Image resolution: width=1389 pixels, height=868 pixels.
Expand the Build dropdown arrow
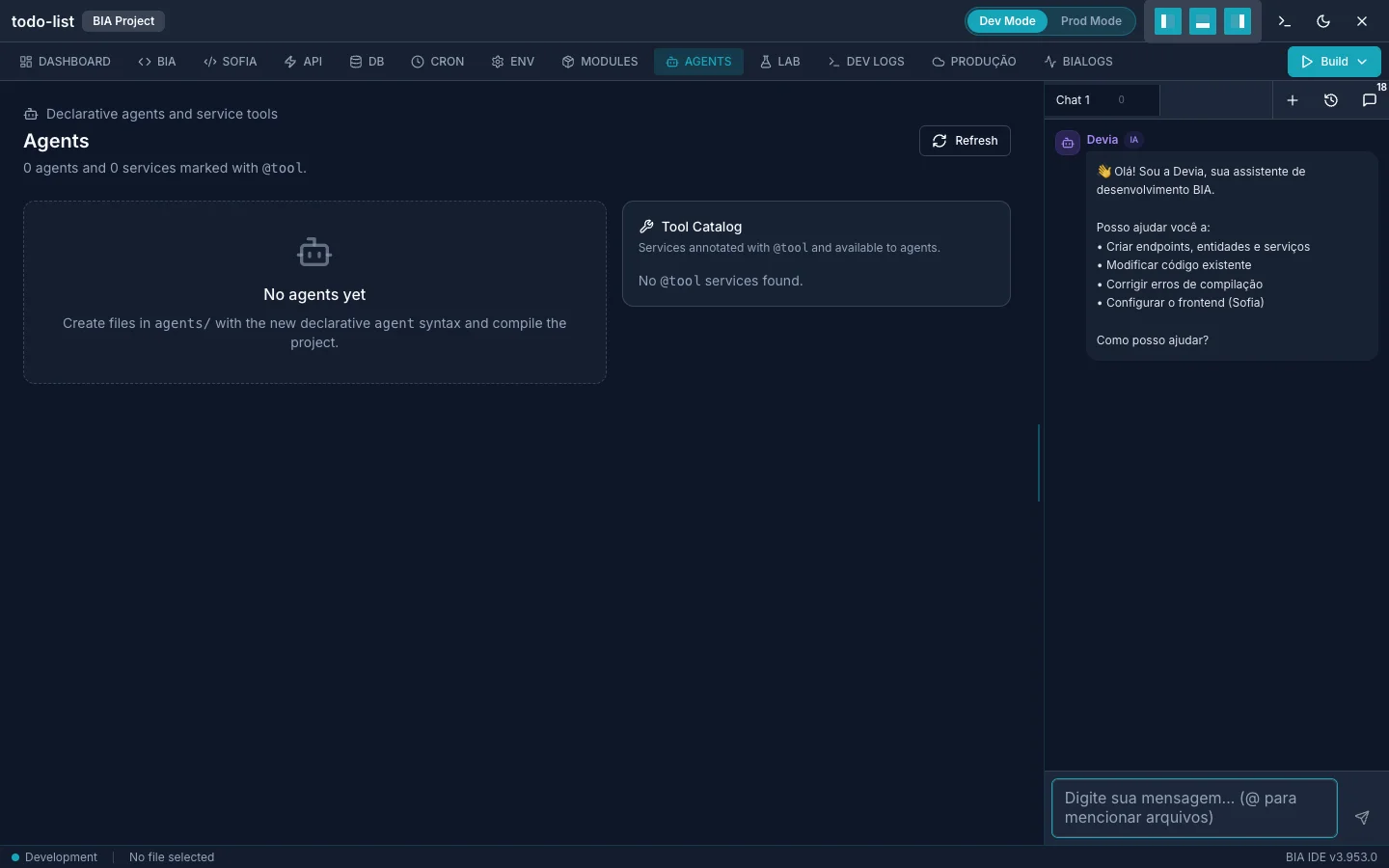point(1362,62)
